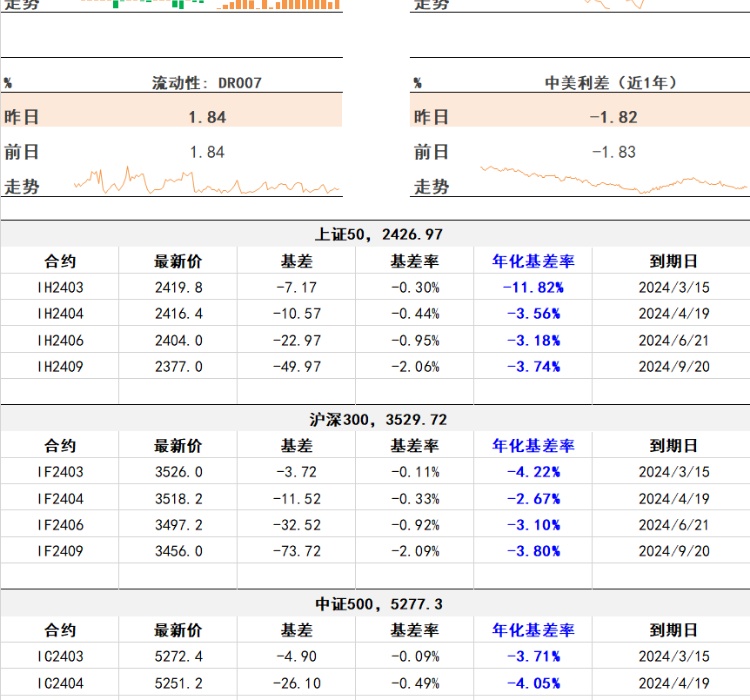The width and height of the screenshot is (750, 700).
Task: Click 中美利差 昨日 value -1.82
Action: point(614,117)
